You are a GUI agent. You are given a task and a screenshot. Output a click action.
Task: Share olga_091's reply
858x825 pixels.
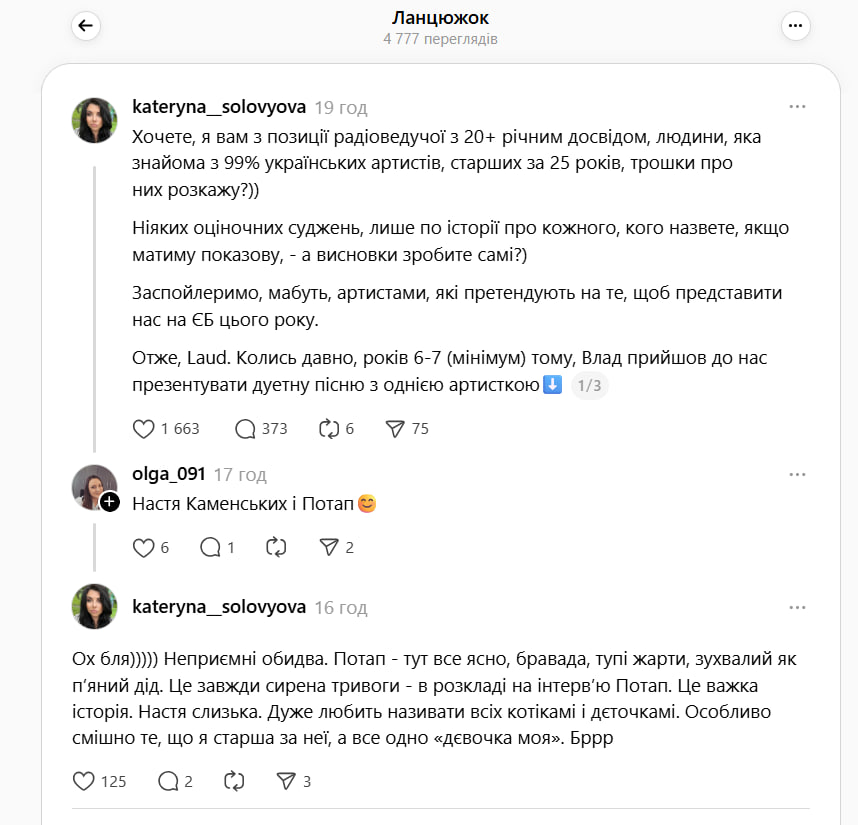coord(329,548)
